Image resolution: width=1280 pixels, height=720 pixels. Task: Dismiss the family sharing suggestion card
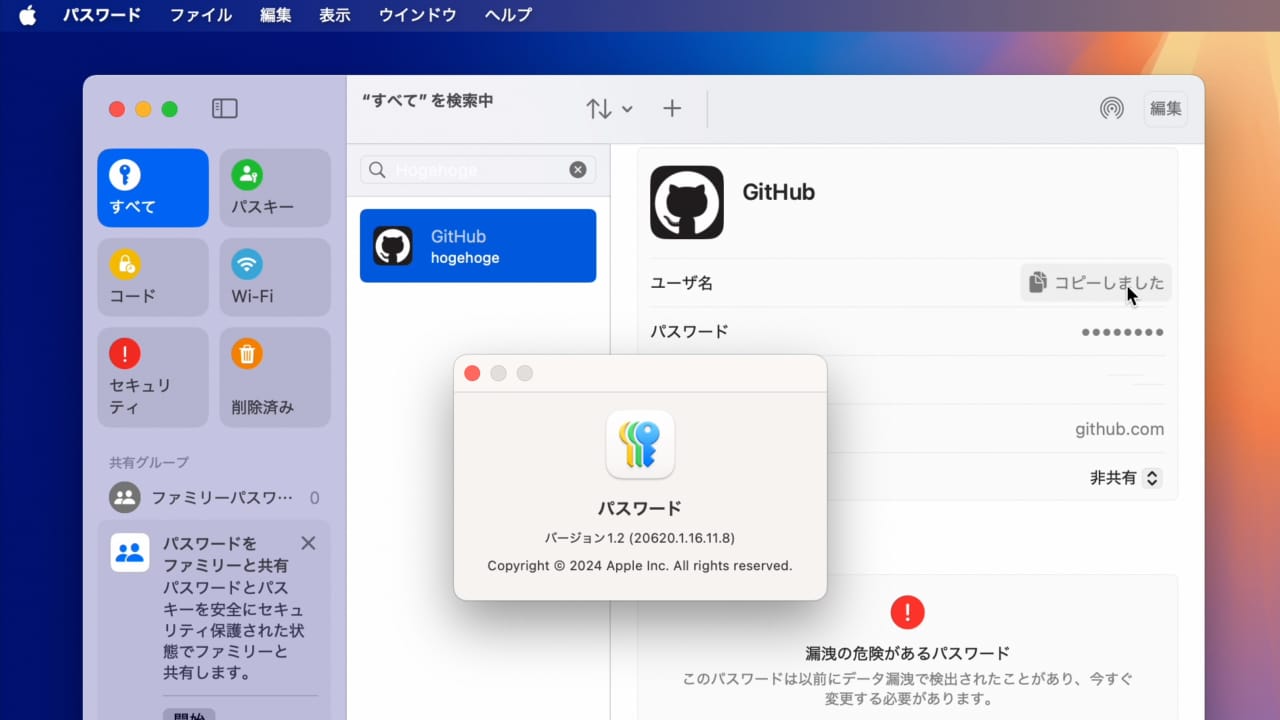pos(308,543)
